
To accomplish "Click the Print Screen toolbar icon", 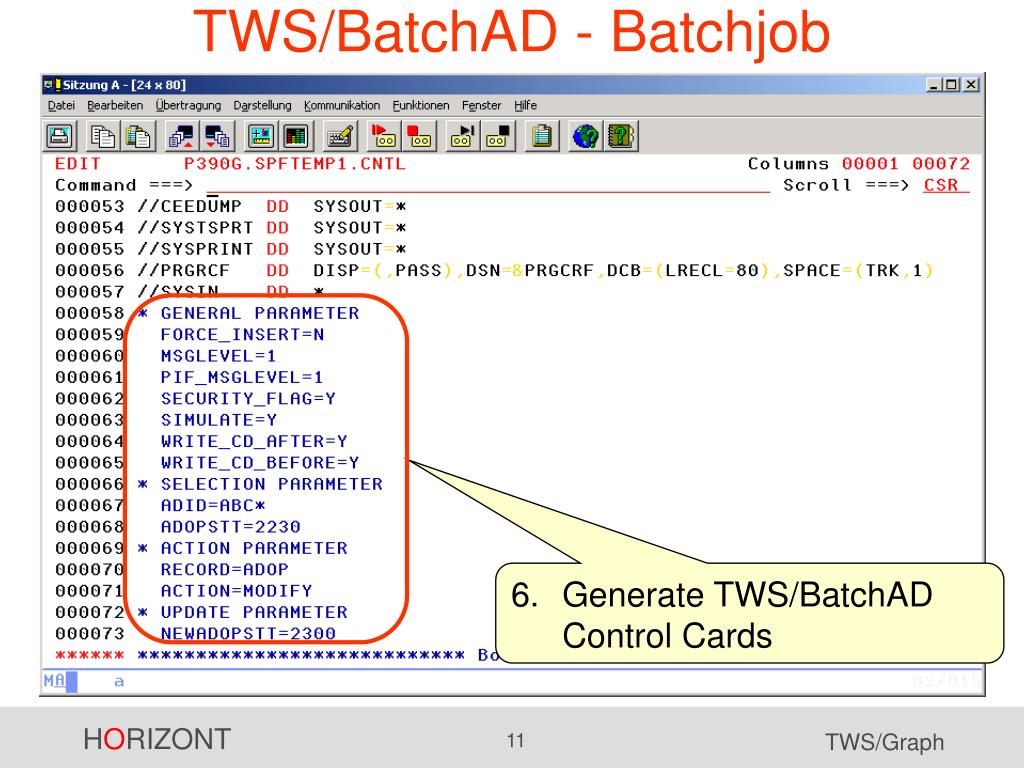I will click(x=60, y=136).
